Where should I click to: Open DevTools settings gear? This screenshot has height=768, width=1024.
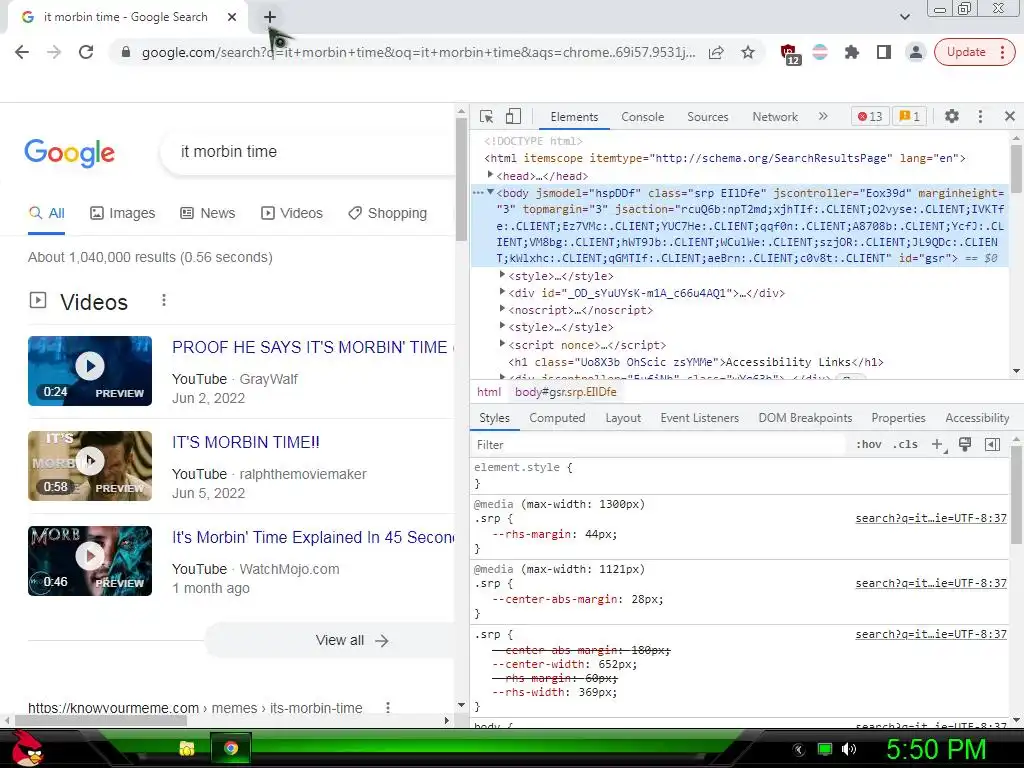pyautogui.click(x=952, y=116)
